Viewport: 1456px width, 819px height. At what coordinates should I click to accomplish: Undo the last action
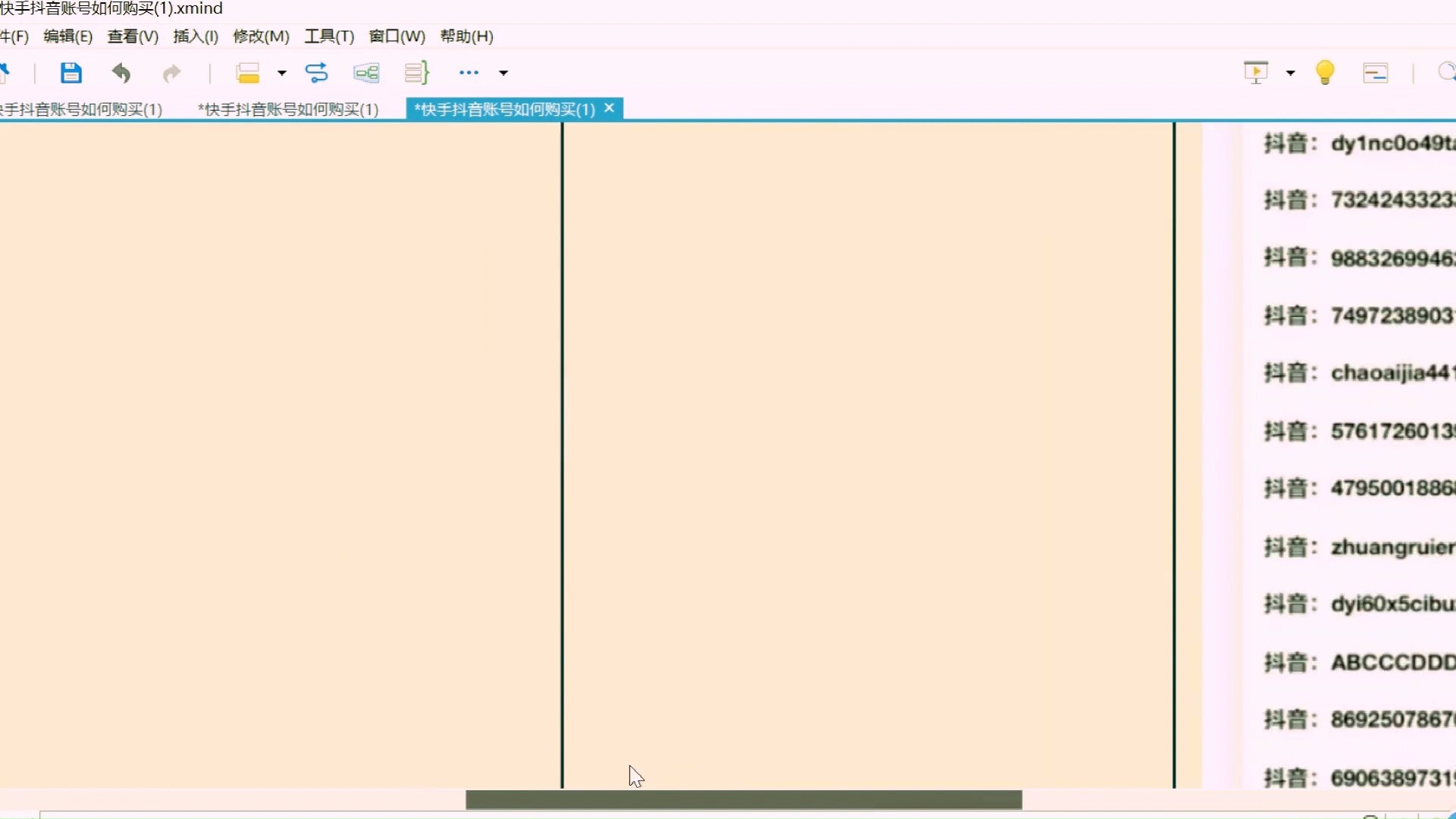coord(121,73)
